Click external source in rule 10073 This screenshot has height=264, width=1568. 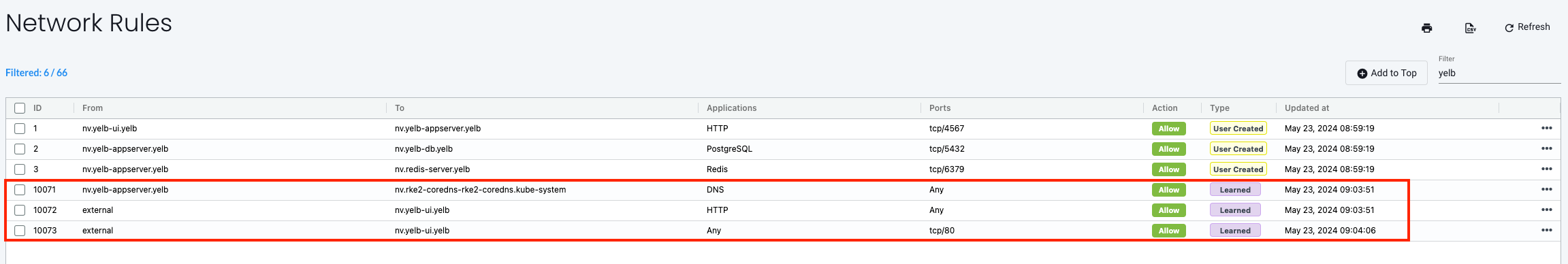click(x=97, y=230)
